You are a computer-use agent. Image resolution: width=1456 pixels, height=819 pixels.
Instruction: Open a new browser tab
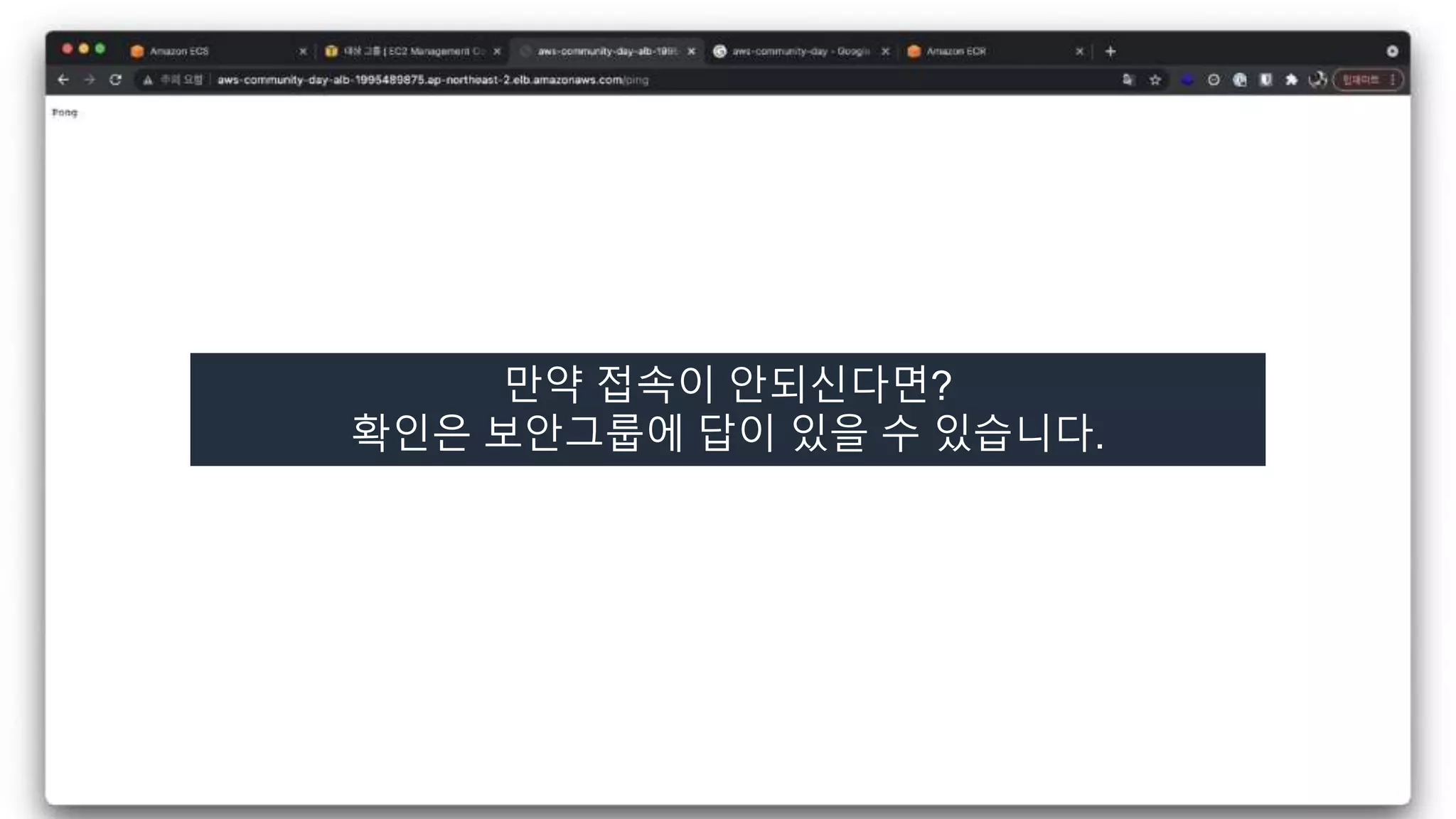tap(1110, 51)
